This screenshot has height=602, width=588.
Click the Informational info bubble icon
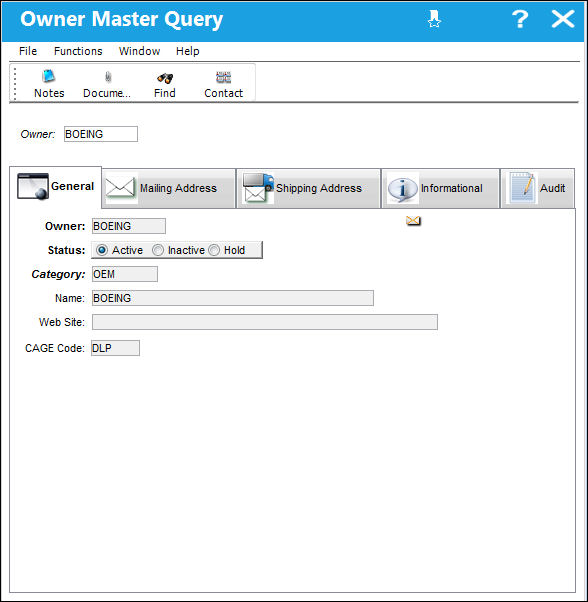(x=402, y=189)
